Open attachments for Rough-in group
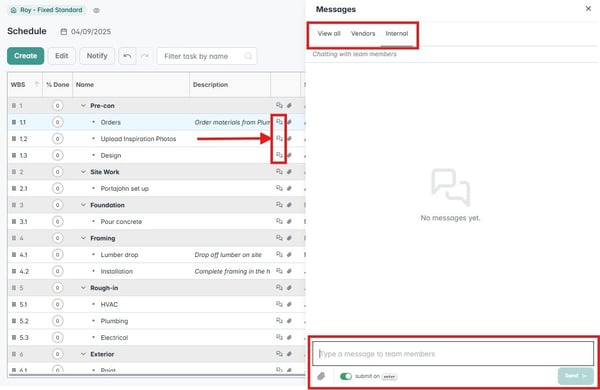600x390 pixels. [x=290, y=287]
